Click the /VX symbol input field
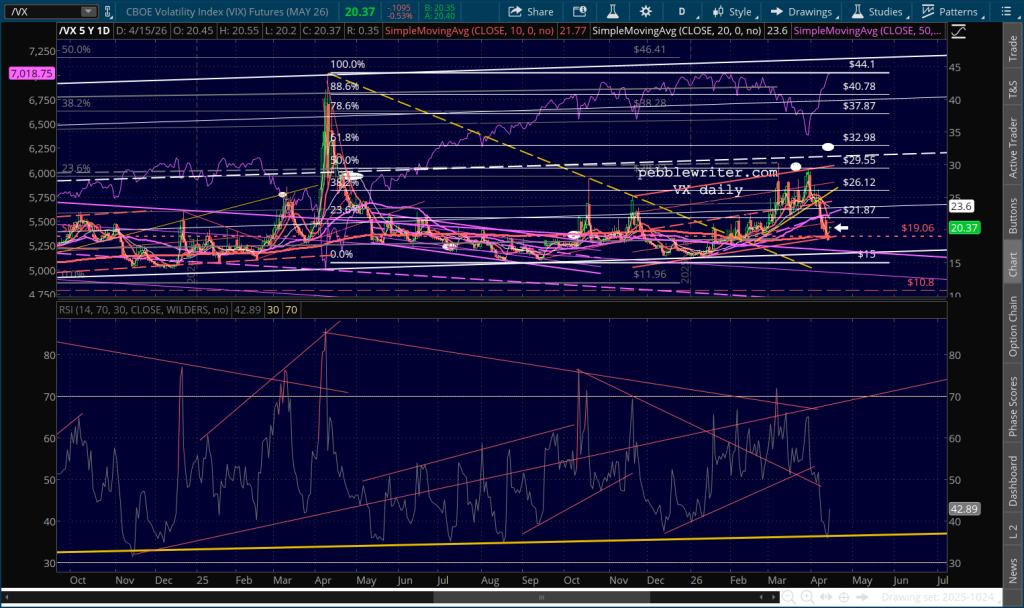Image resolution: width=1024 pixels, height=608 pixels. [40, 12]
